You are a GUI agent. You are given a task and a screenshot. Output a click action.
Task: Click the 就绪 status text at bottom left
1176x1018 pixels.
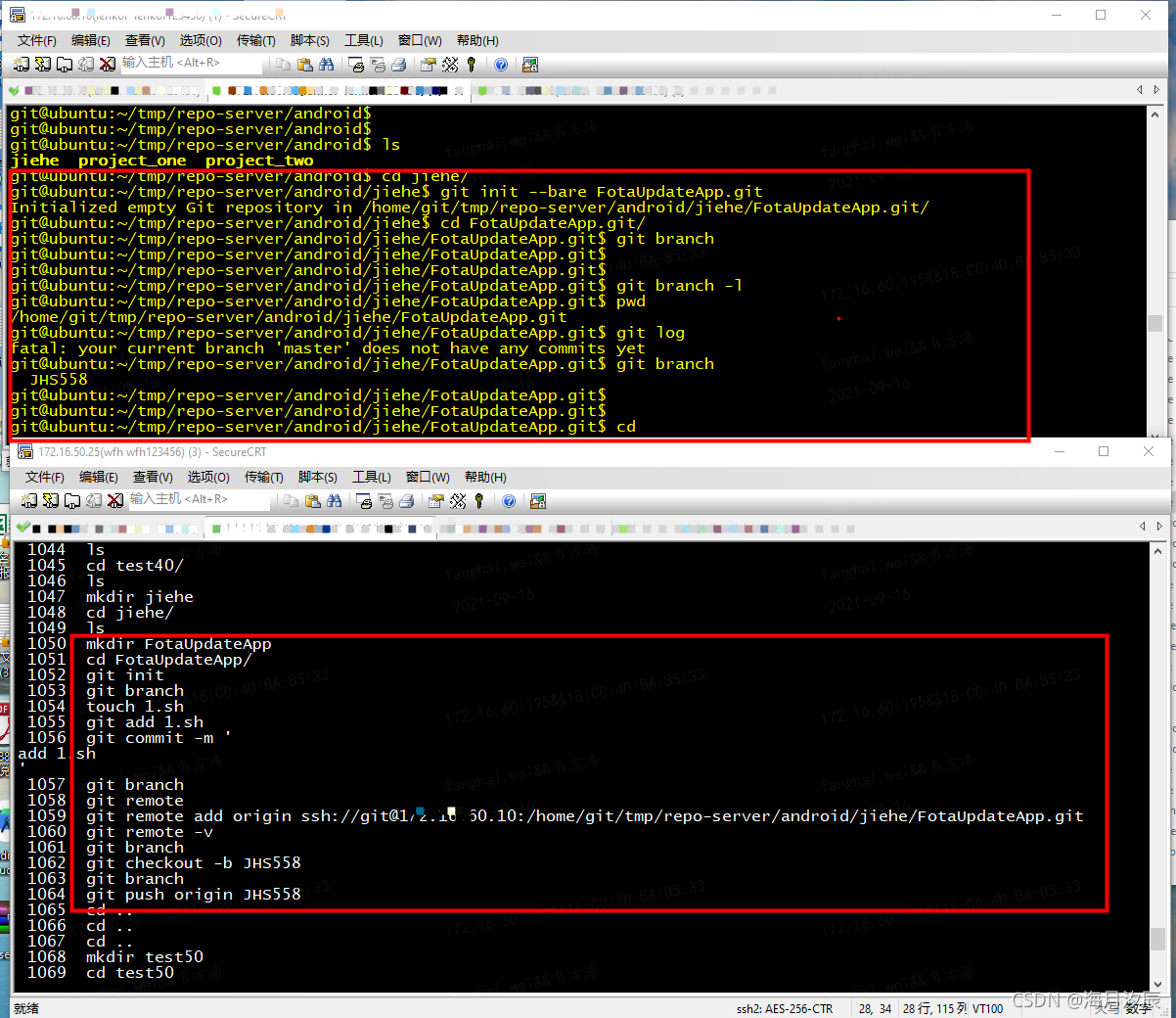click(26, 1008)
